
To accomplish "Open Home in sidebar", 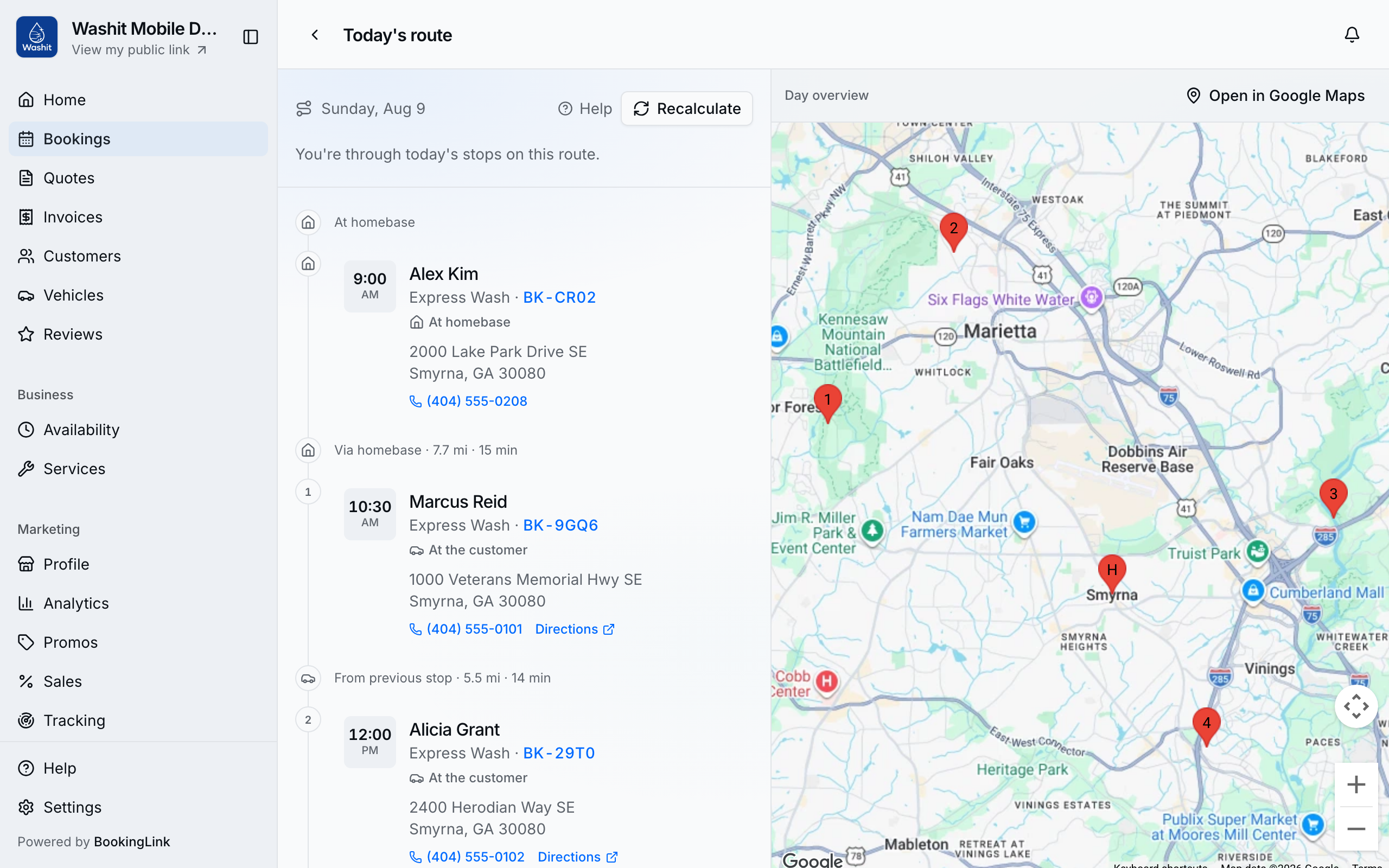I will [138, 100].
